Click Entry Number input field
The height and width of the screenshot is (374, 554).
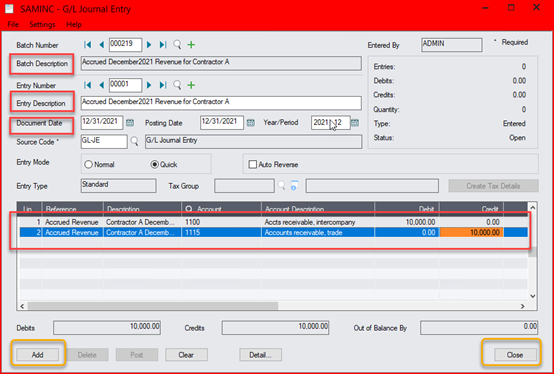125,85
